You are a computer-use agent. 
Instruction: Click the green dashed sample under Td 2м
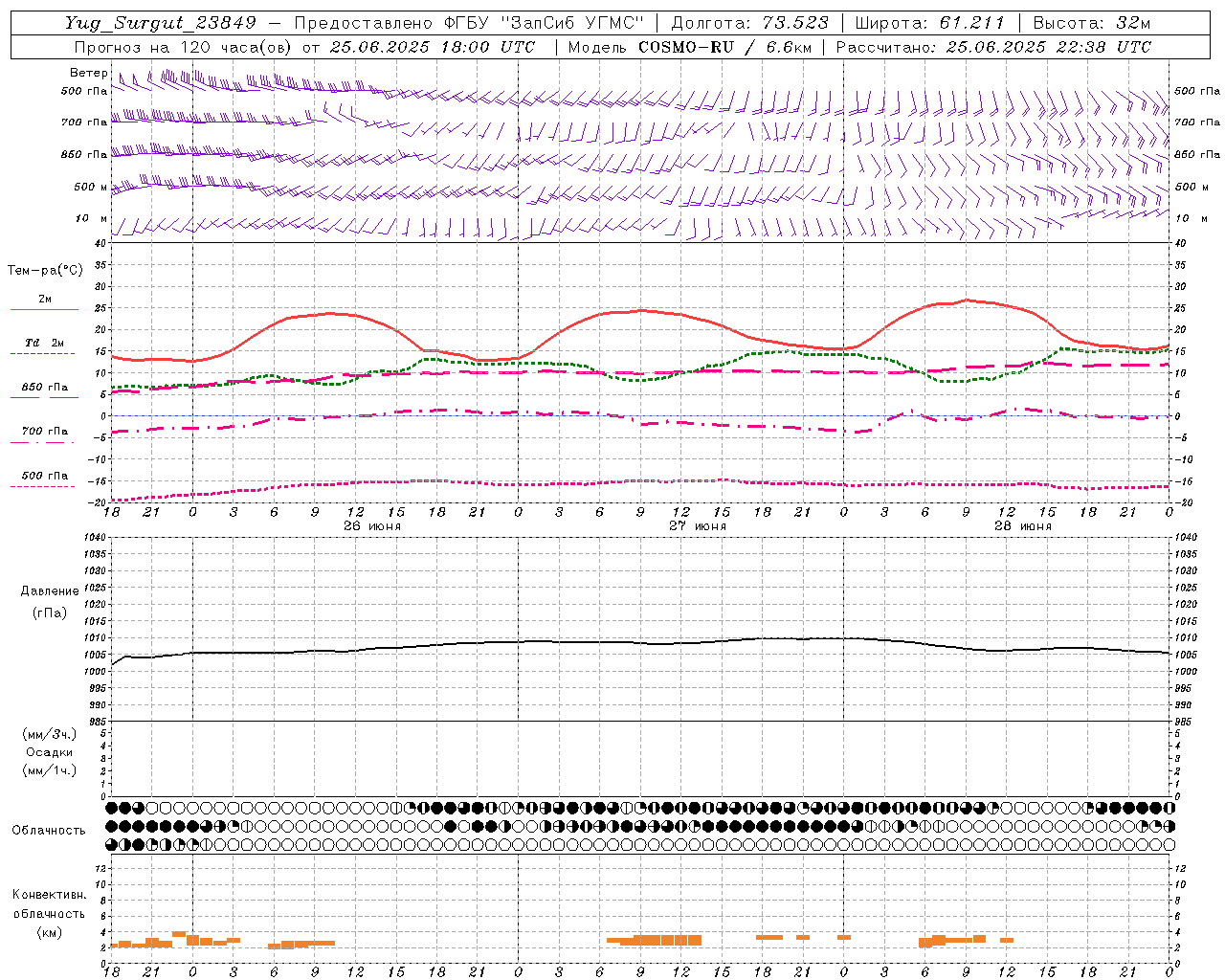click(42, 354)
